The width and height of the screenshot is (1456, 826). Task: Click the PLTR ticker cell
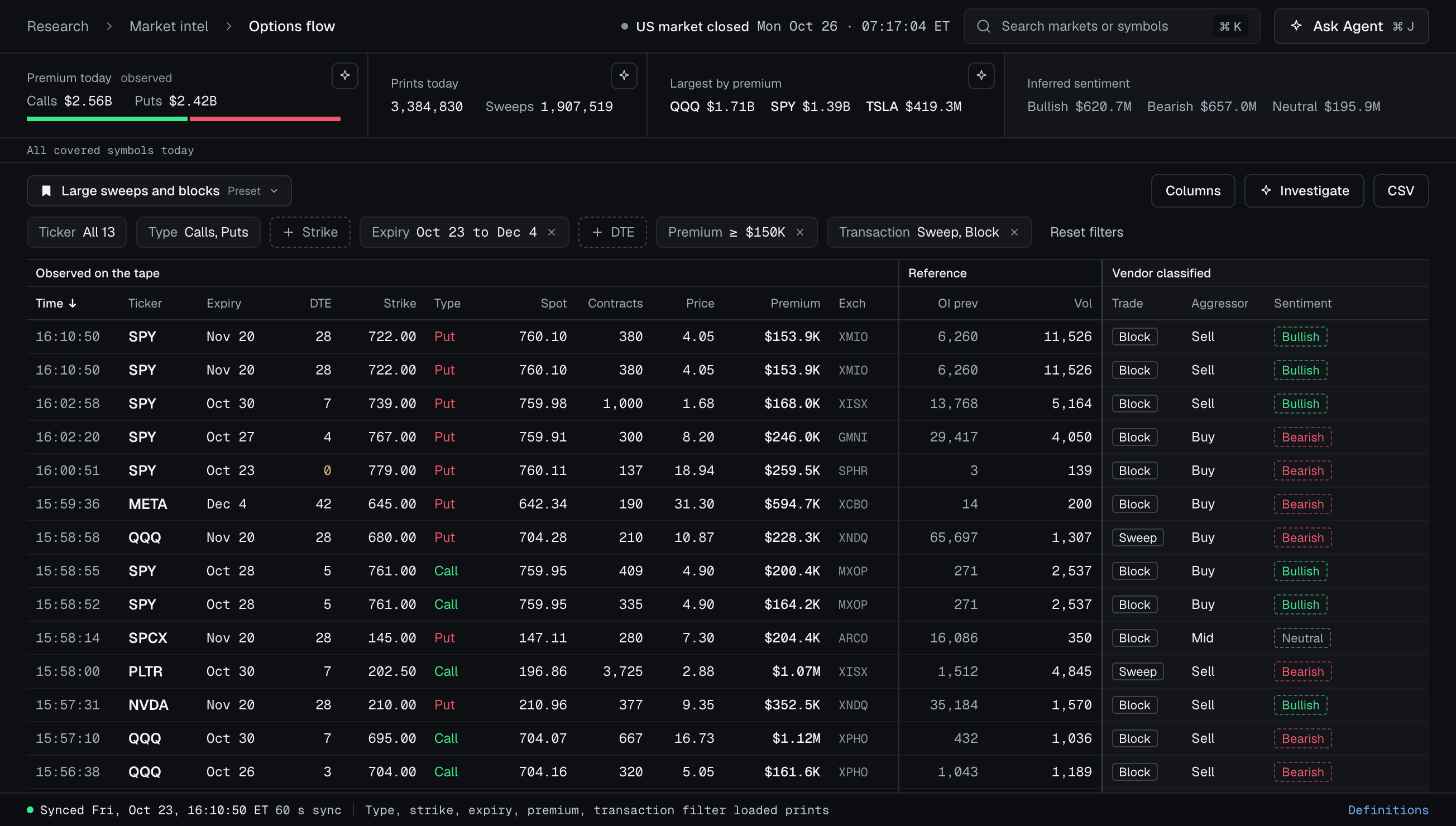[146, 671]
